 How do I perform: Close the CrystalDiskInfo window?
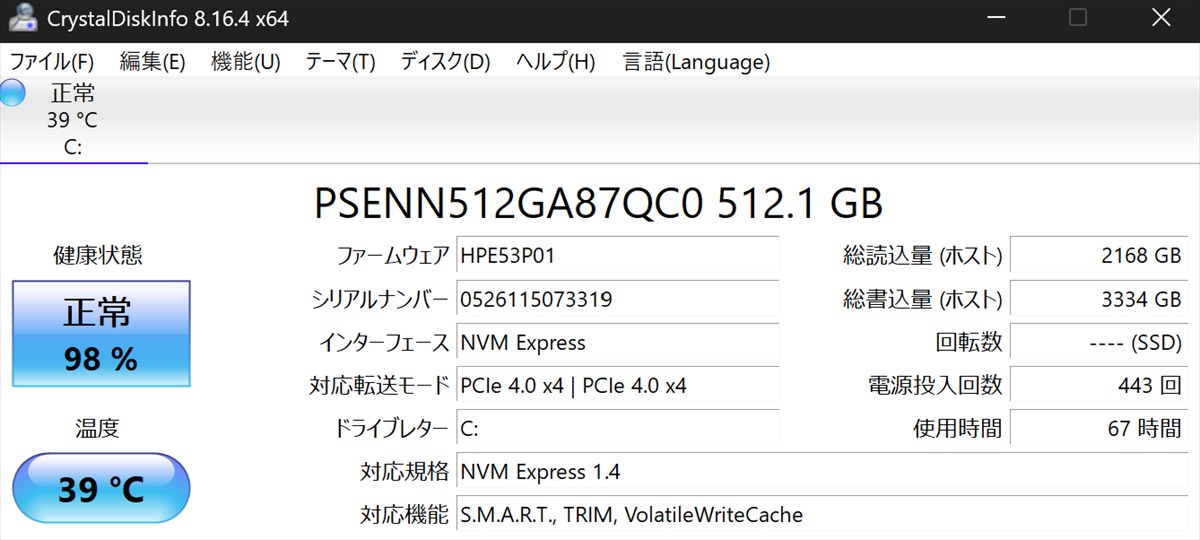[x=1160, y=17]
